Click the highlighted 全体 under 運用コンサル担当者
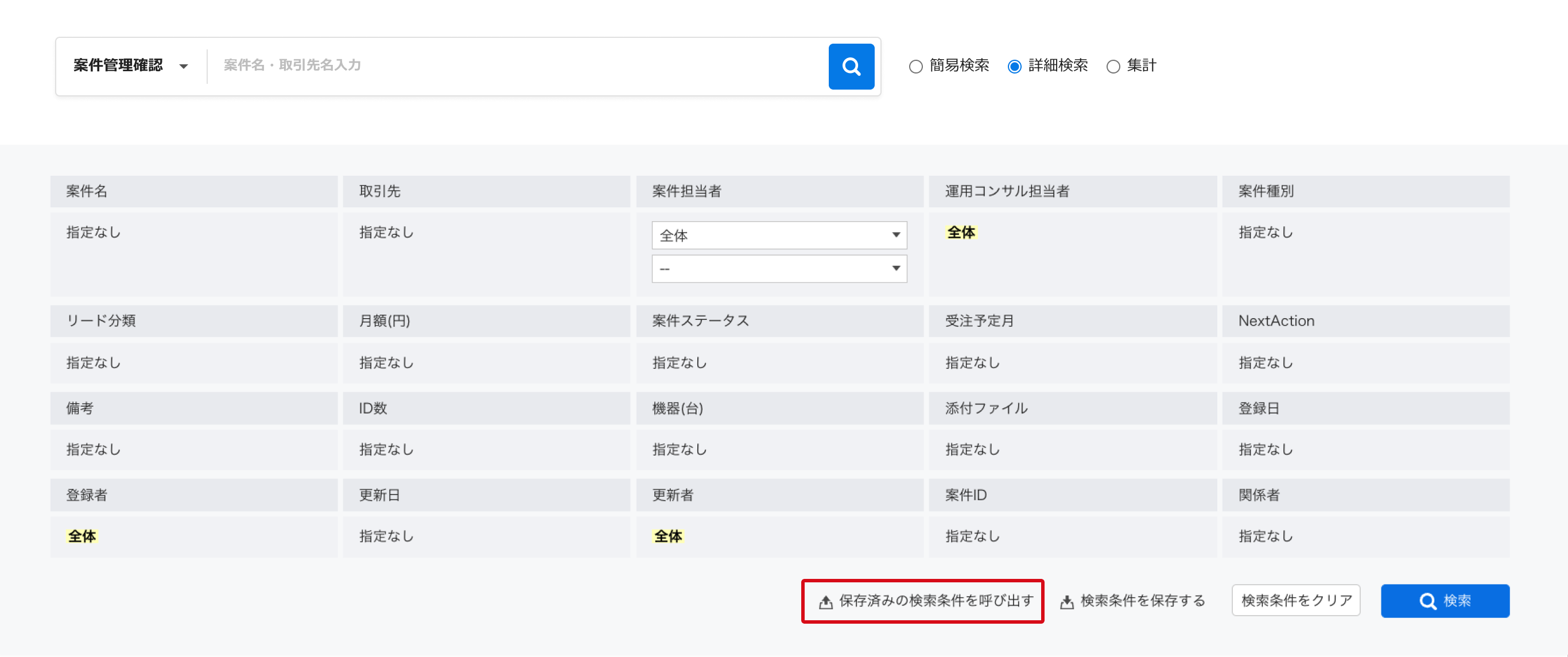The image size is (1568, 657). pyautogui.click(x=962, y=232)
